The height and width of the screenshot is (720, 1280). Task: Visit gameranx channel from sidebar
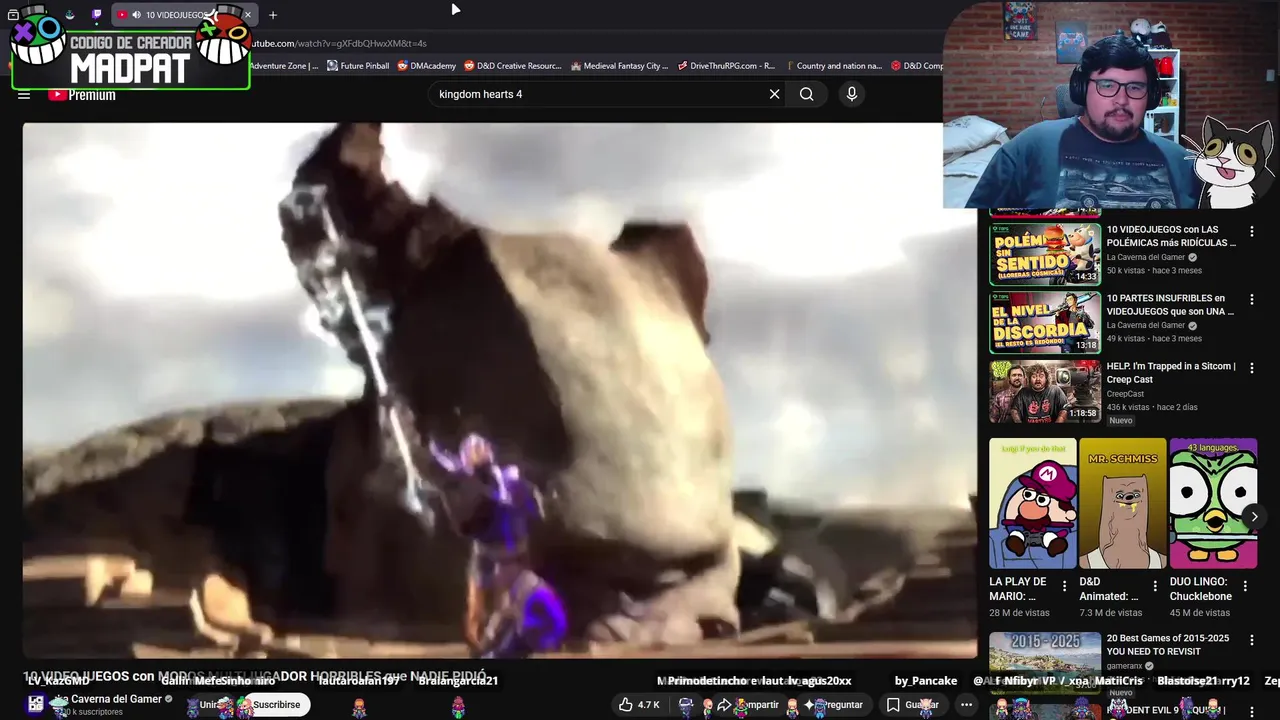pyautogui.click(x=1126, y=666)
